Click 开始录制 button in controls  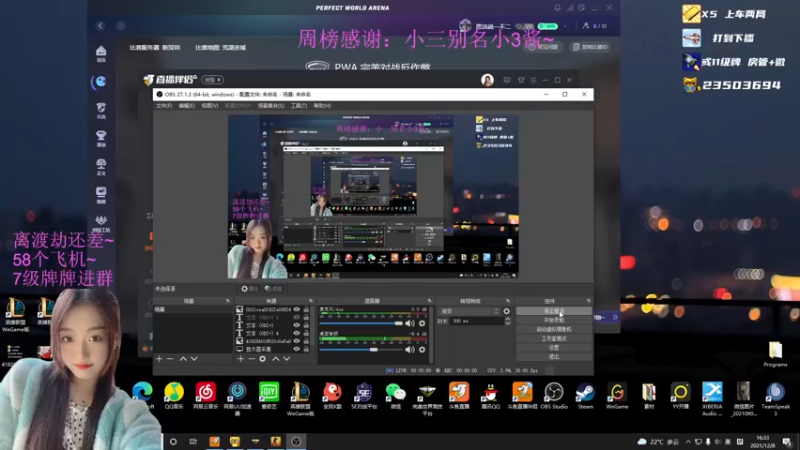tap(554, 320)
